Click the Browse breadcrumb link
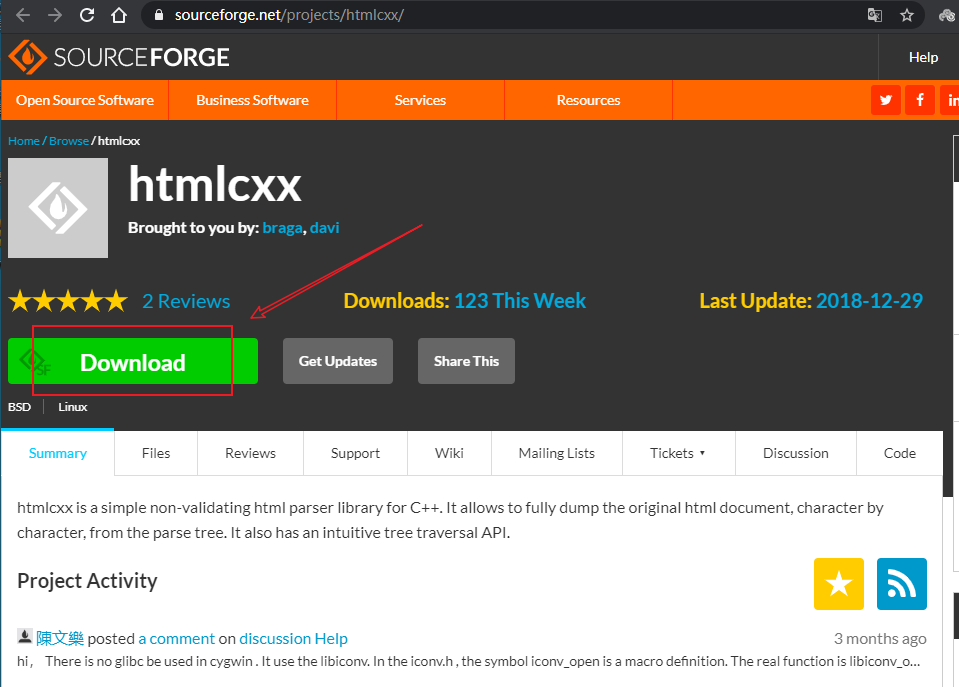This screenshot has height=687, width=959. point(68,140)
